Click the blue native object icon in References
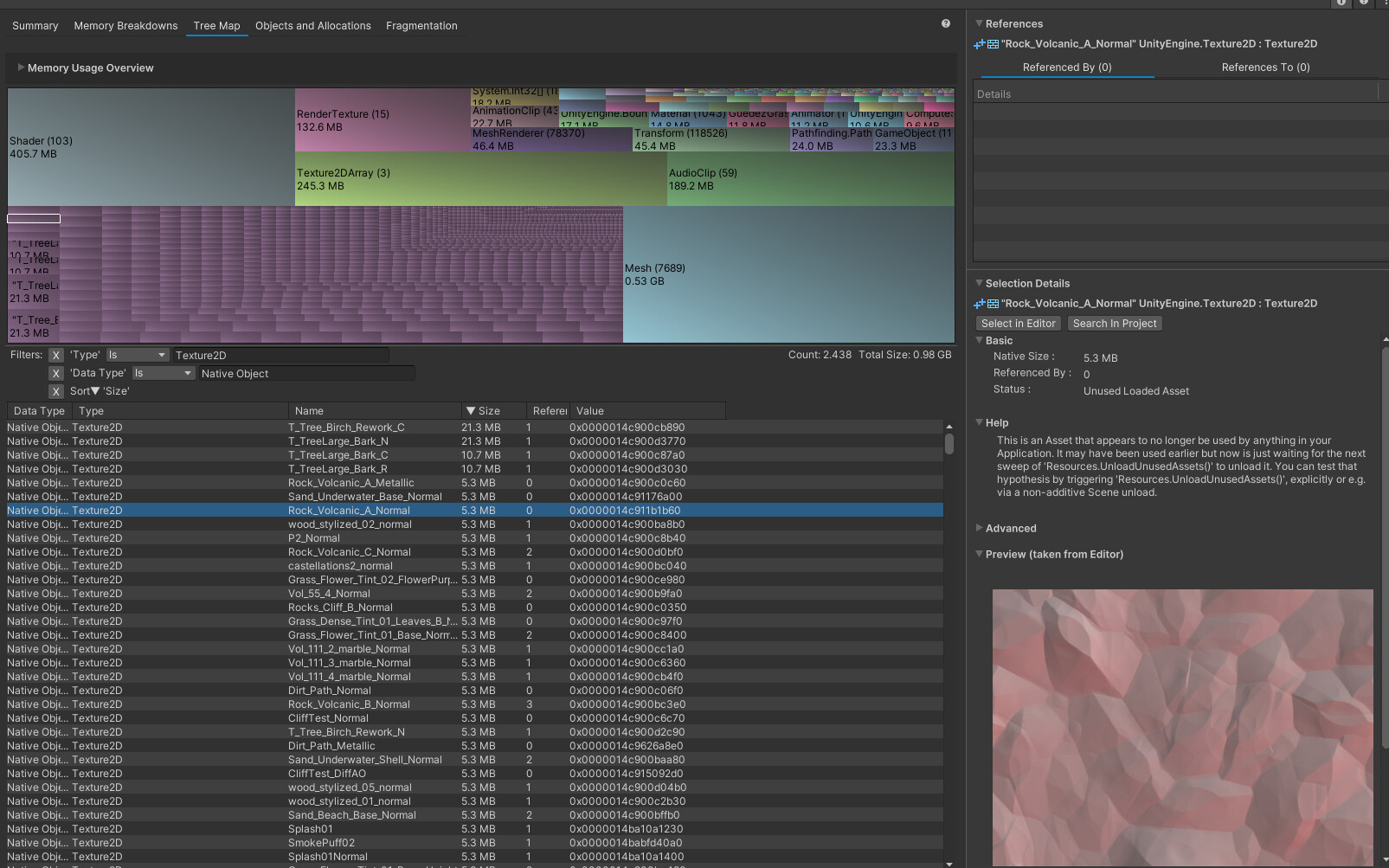Image resolution: width=1389 pixels, height=868 pixels. tap(980, 44)
